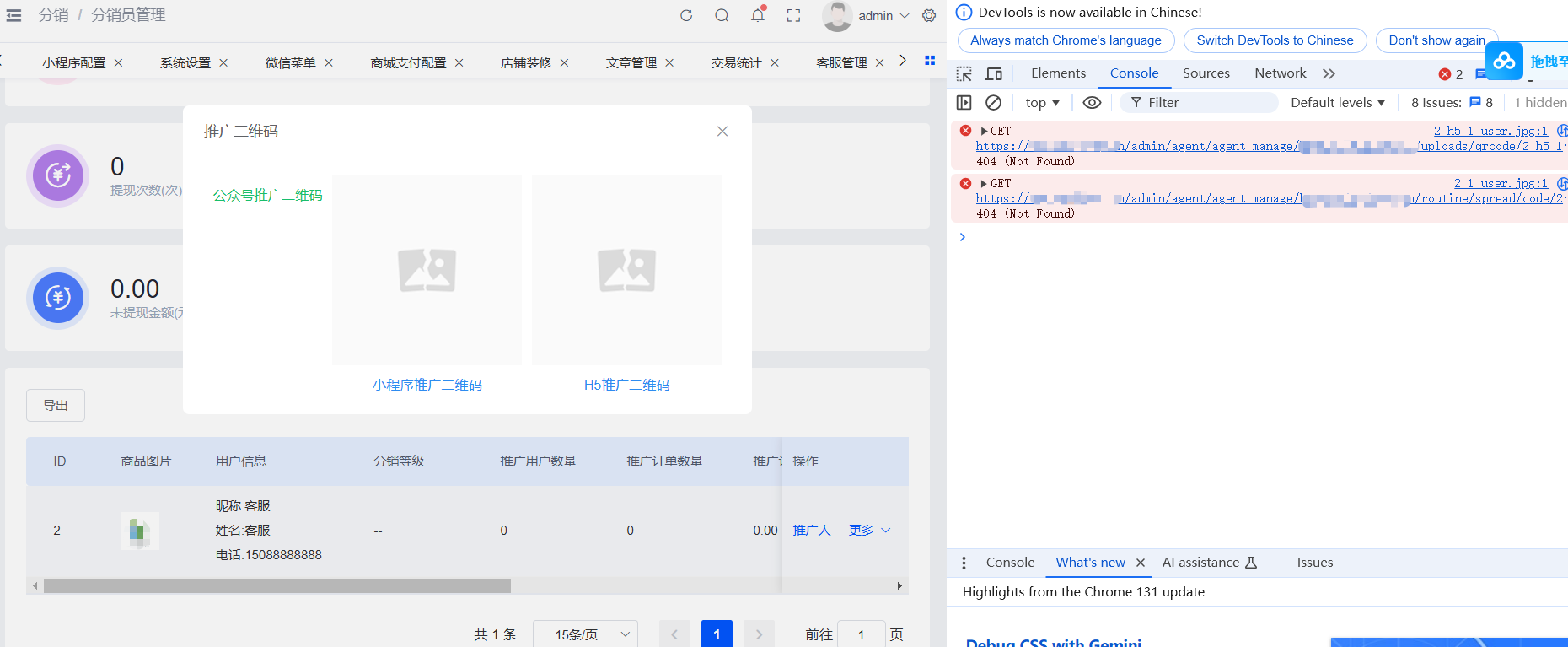Go to next page arrow

pyautogui.click(x=759, y=634)
